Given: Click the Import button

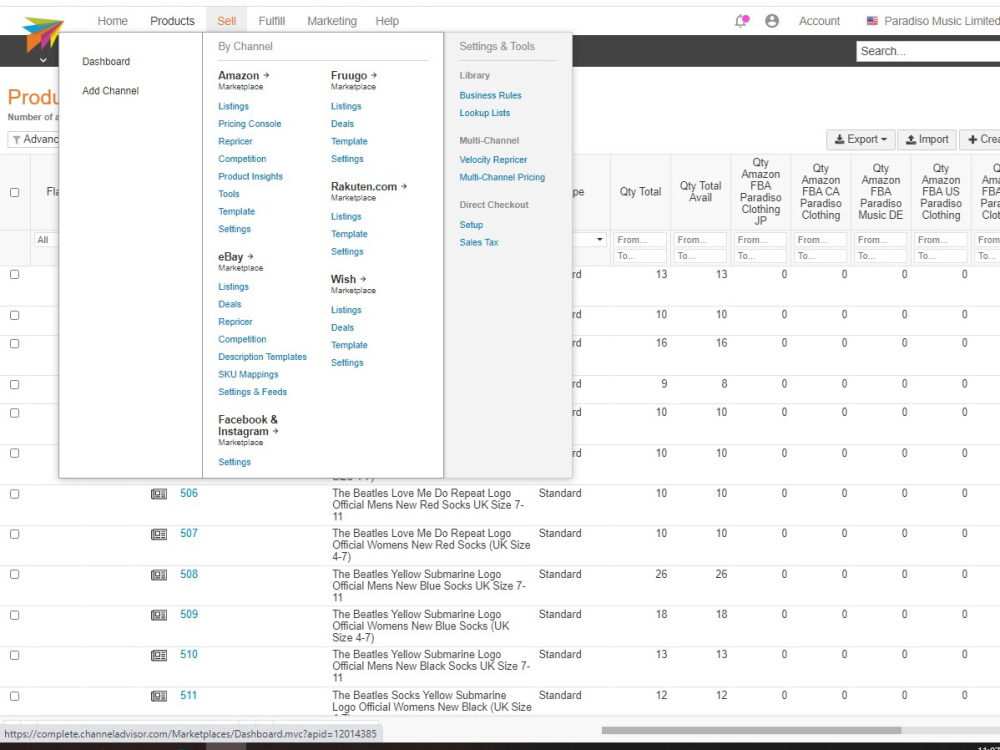Looking at the screenshot, I should [927, 140].
